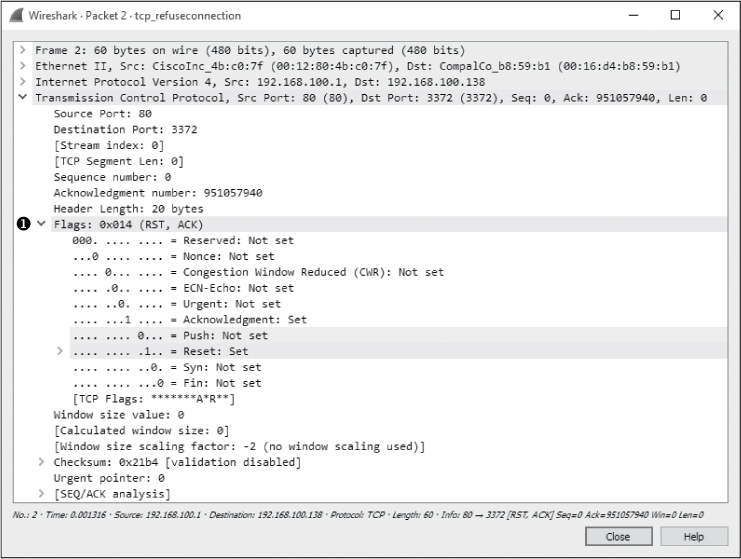Image resolution: width=741 pixels, height=559 pixels.
Task: Select the TCP Segment Len: 0 line
Action: 119,161
